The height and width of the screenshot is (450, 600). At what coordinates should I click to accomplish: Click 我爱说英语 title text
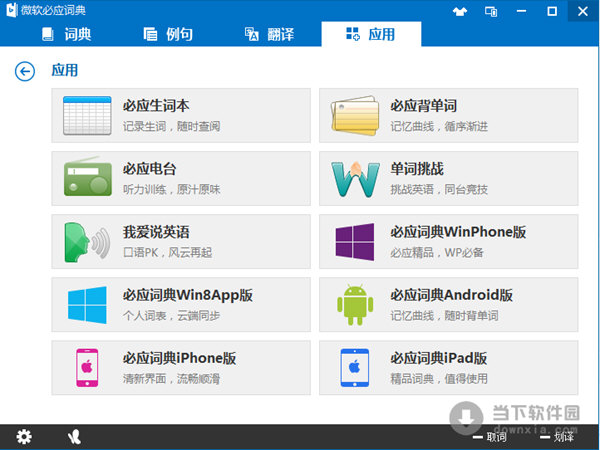tap(156, 232)
